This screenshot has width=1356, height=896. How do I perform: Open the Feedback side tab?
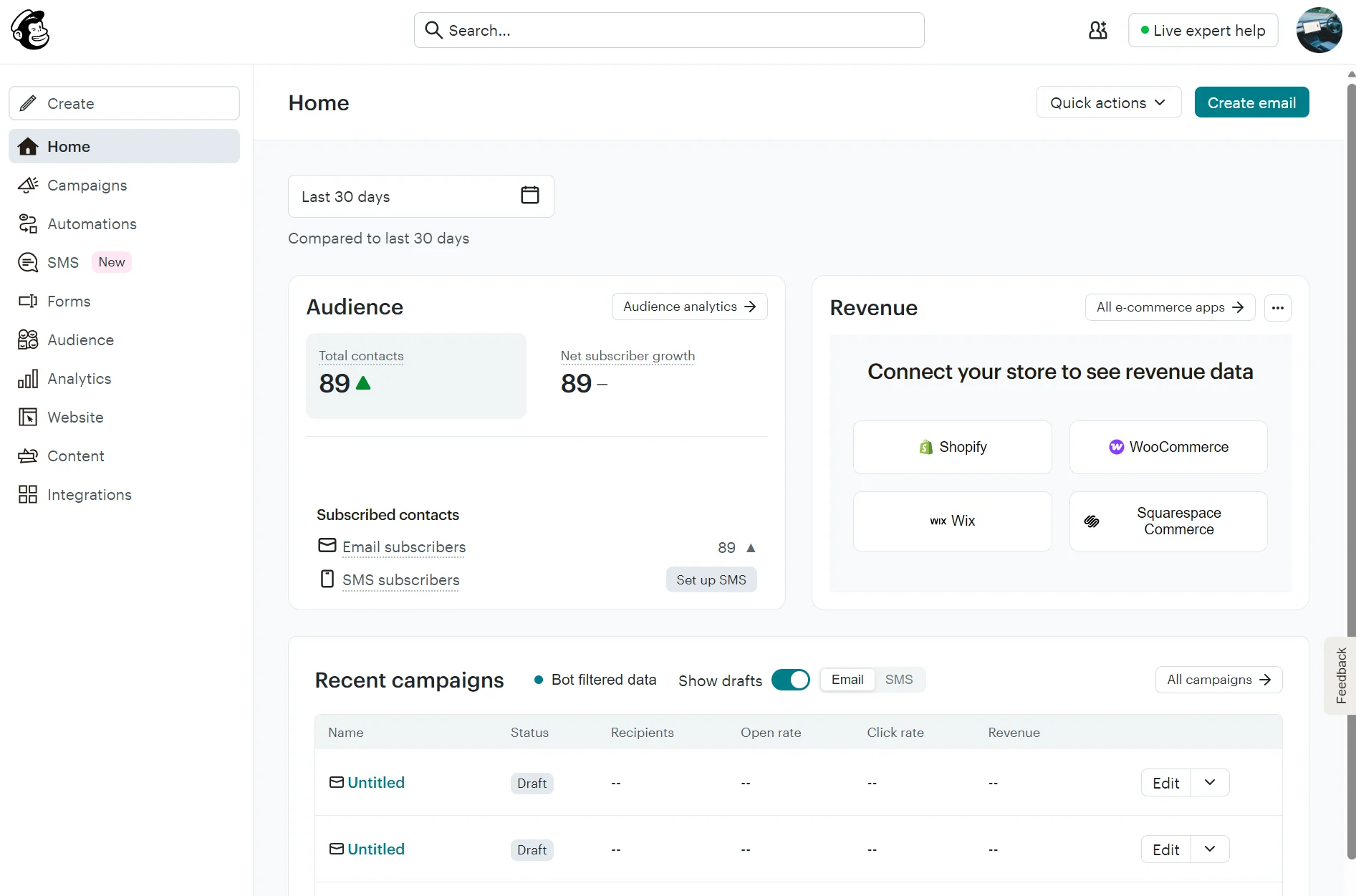[x=1340, y=675]
